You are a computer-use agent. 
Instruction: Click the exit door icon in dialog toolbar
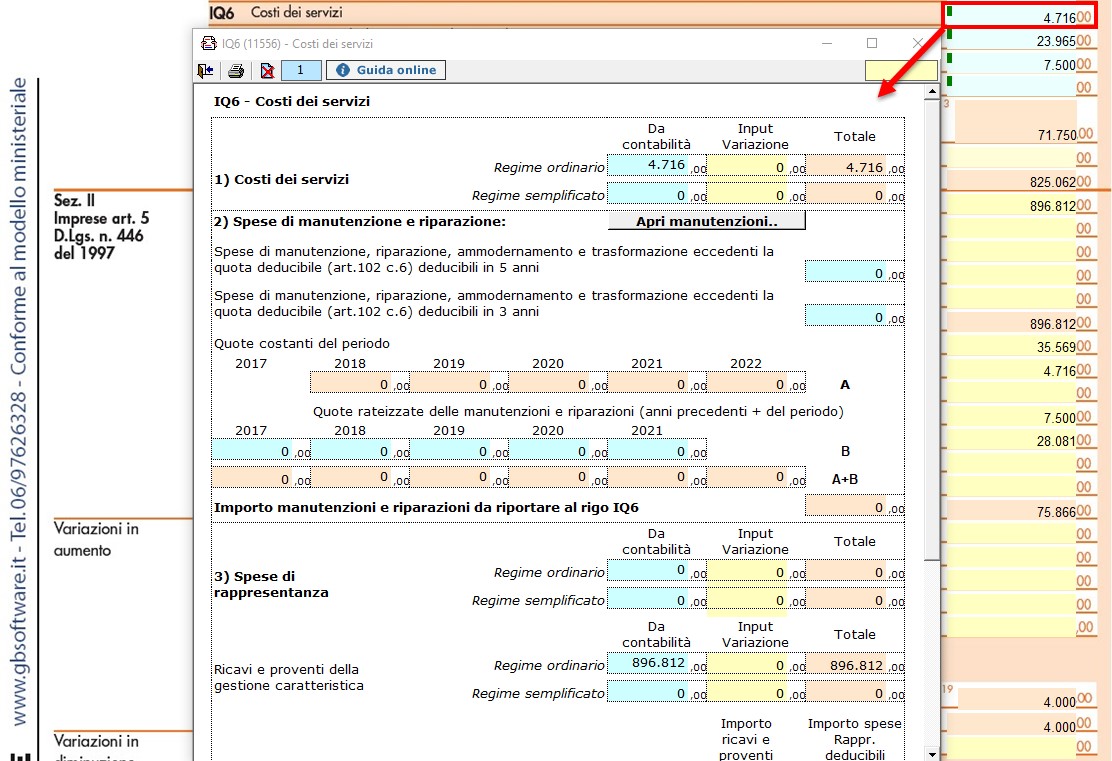pyautogui.click(x=206, y=70)
